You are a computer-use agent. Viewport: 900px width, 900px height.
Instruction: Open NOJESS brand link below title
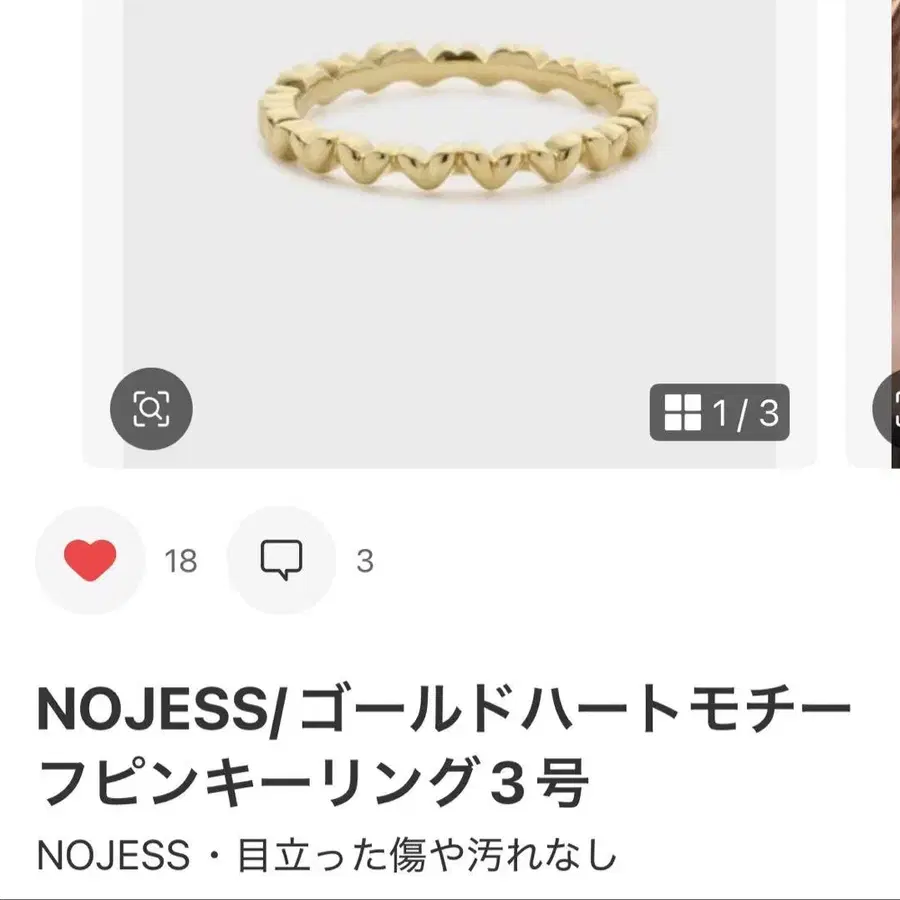tap(113, 855)
